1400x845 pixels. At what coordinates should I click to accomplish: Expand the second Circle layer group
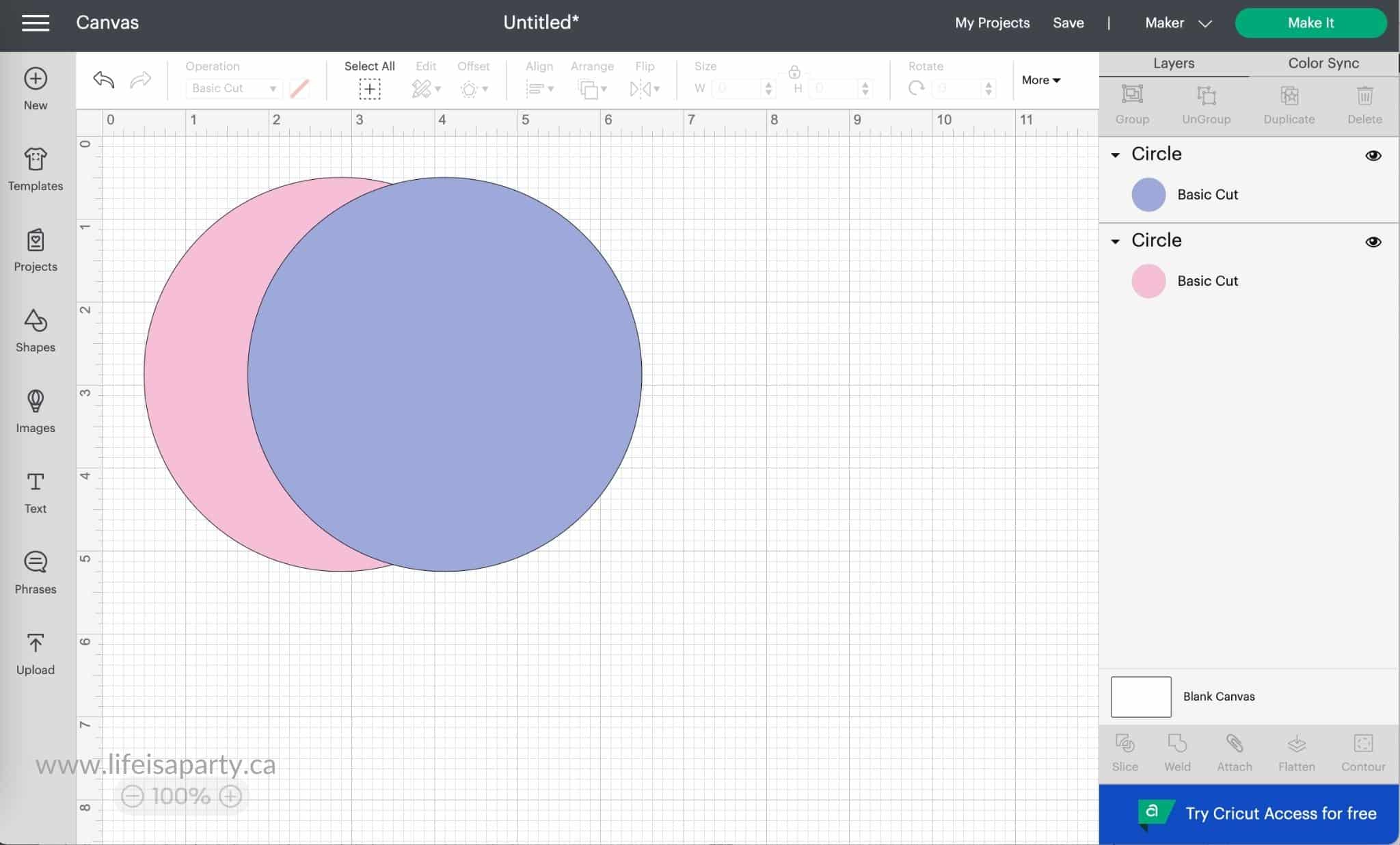pos(1116,240)
